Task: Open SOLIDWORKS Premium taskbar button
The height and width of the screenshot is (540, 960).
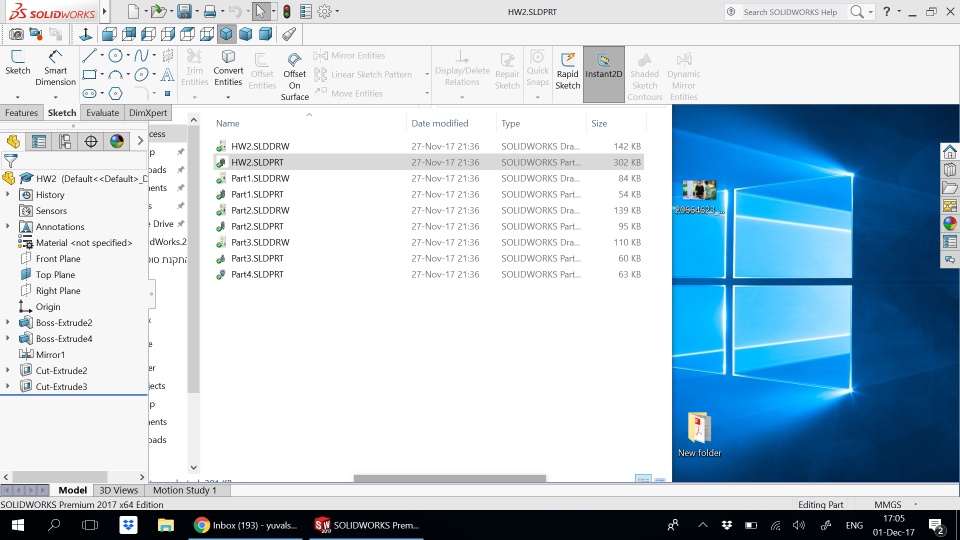Action: [366, 525]
